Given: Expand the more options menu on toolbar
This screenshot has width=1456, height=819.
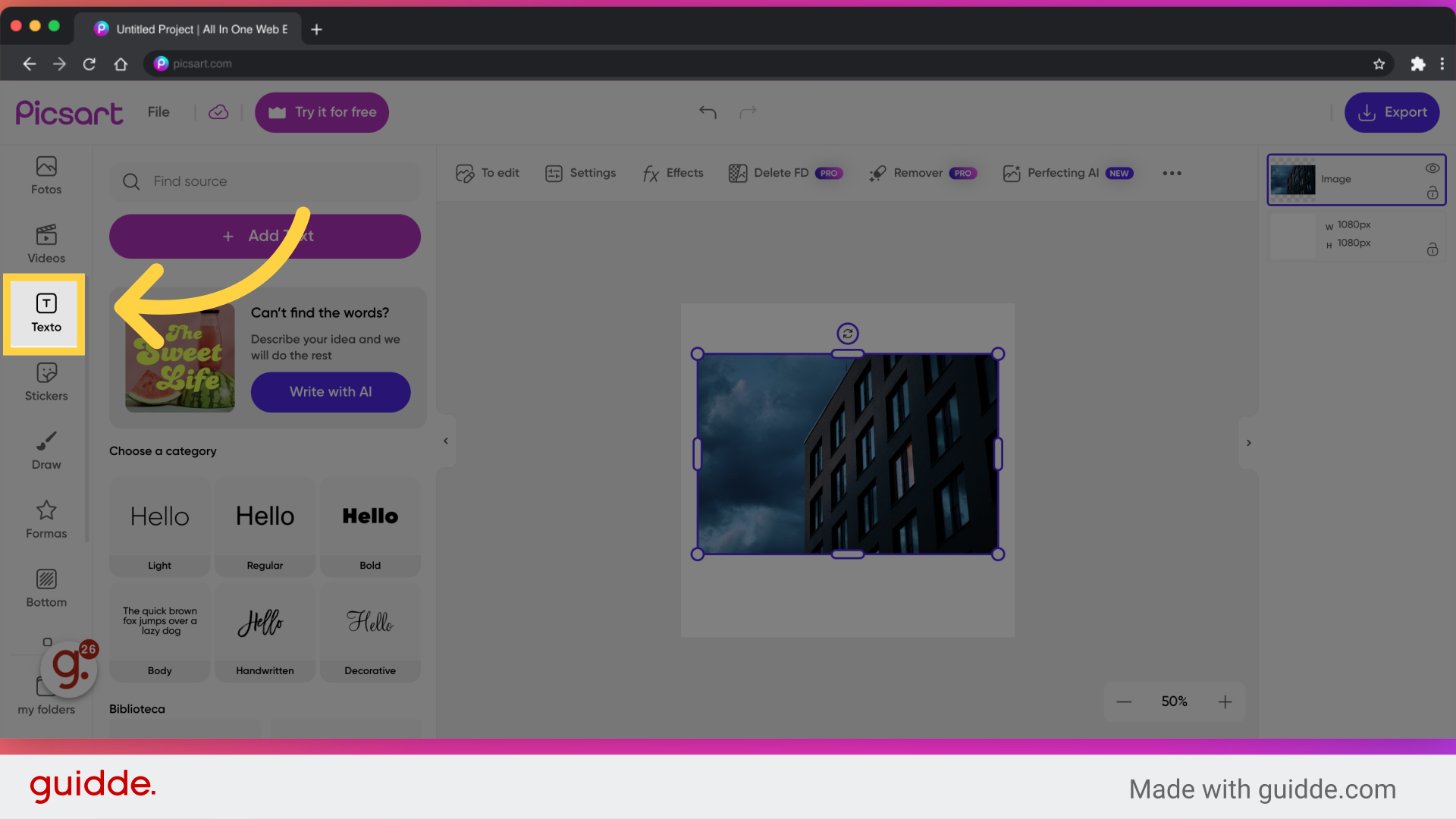Looking at the screenshot, I should [x=1172, y=173].
